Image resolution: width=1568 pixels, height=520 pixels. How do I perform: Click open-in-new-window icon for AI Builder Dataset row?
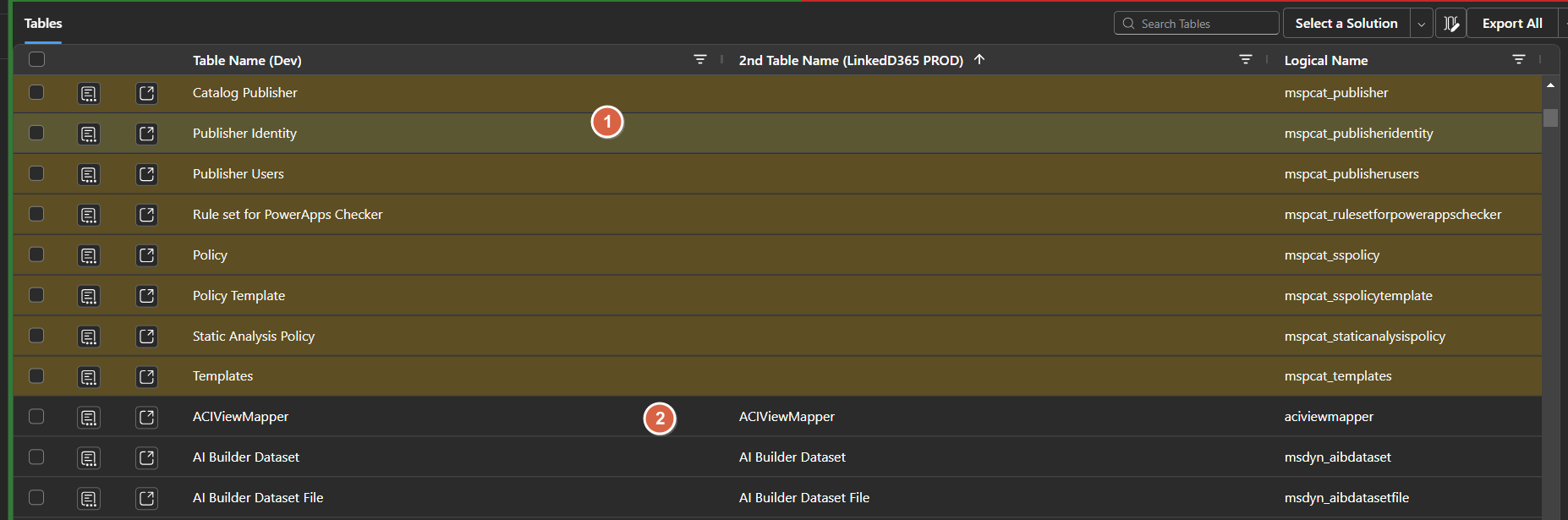146,457
